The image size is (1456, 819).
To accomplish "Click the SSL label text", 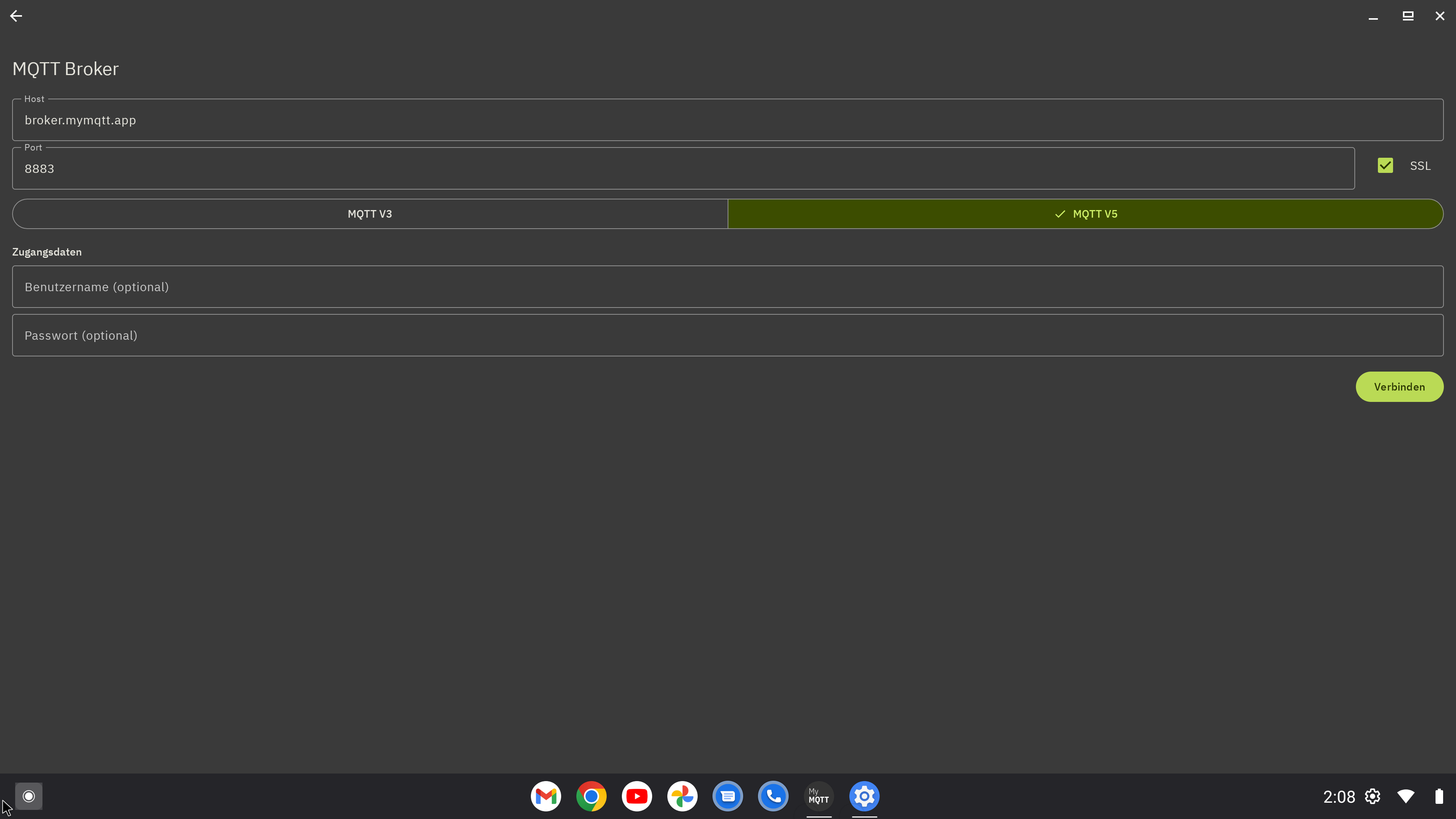I will tap(1420, 166).
